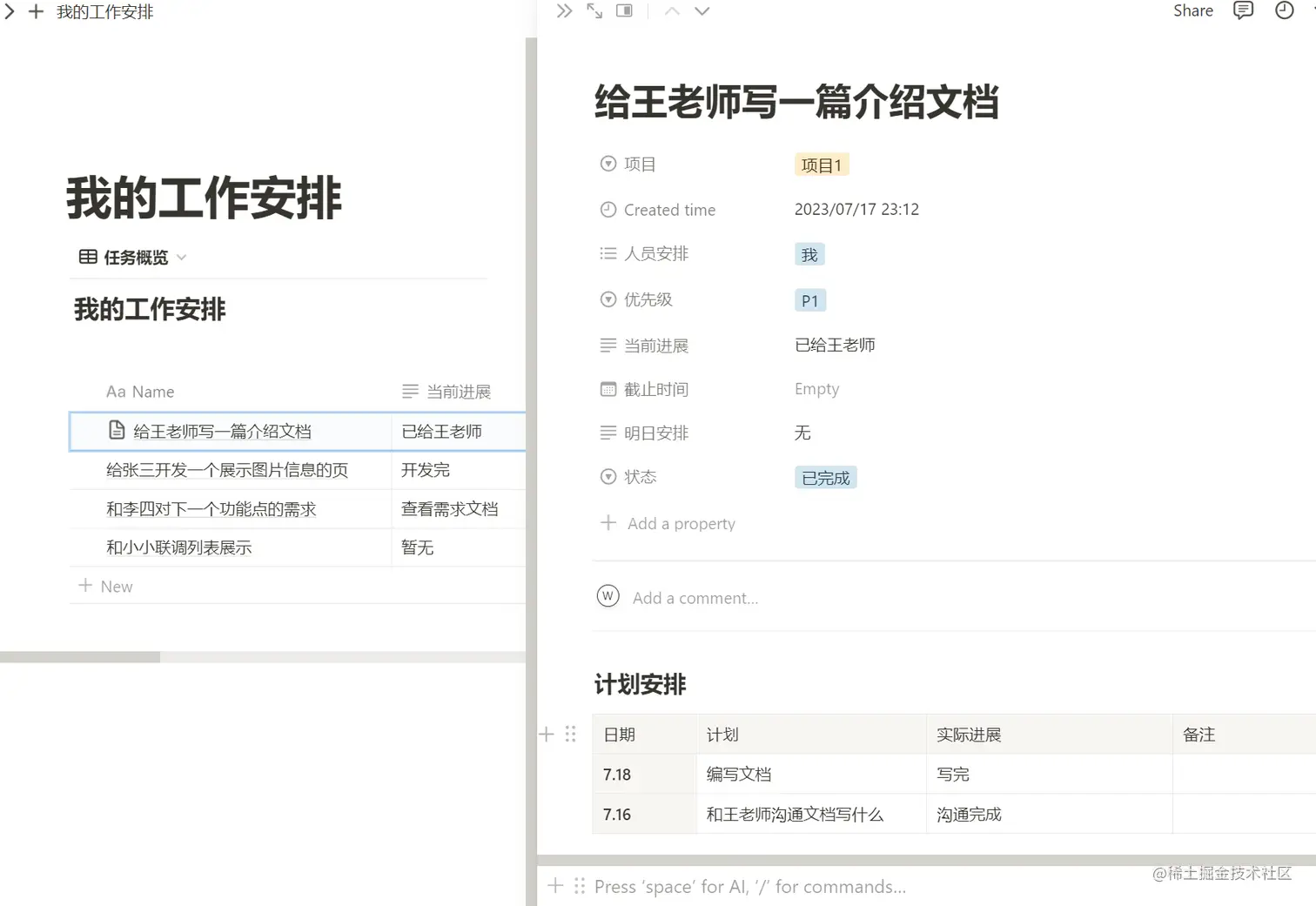This screenshot has width=1316, height=906.
Task: Go to the next page with down chevron
Action: click(702, 11)
